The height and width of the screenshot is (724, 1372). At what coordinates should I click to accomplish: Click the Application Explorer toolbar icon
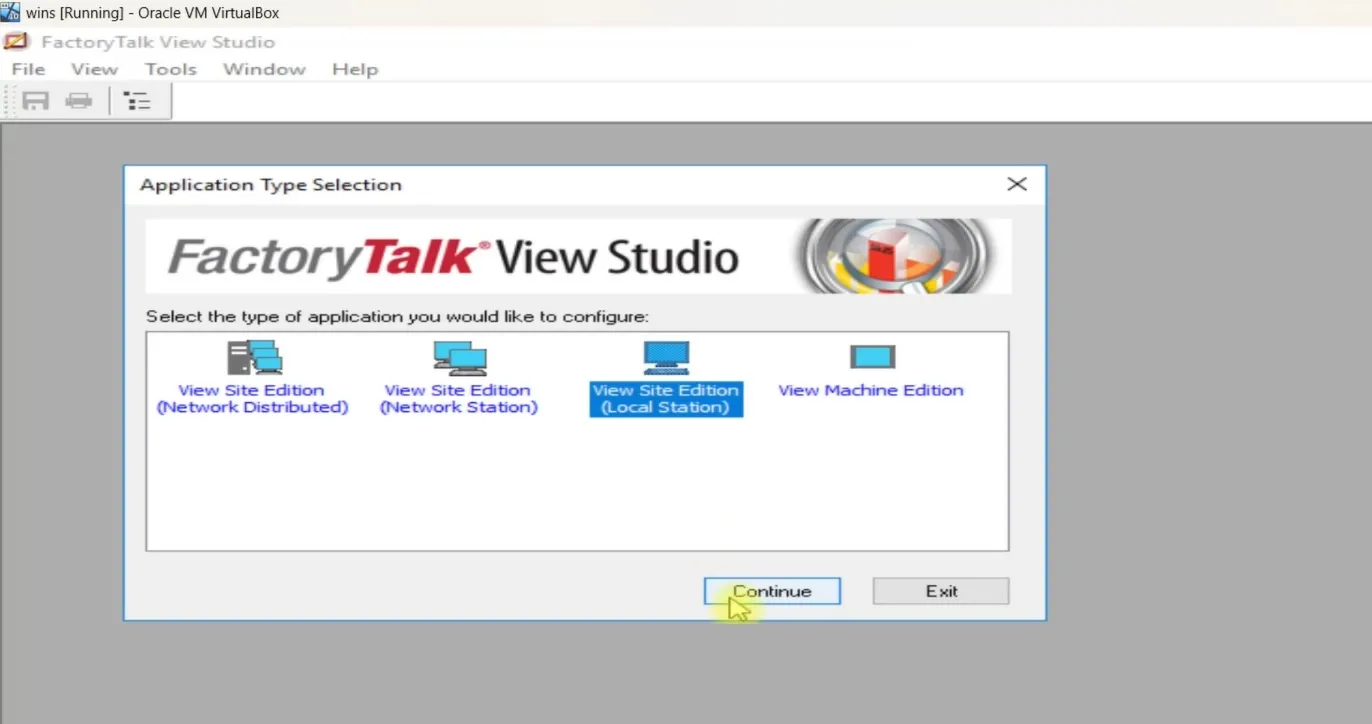[x=137, y=100]
